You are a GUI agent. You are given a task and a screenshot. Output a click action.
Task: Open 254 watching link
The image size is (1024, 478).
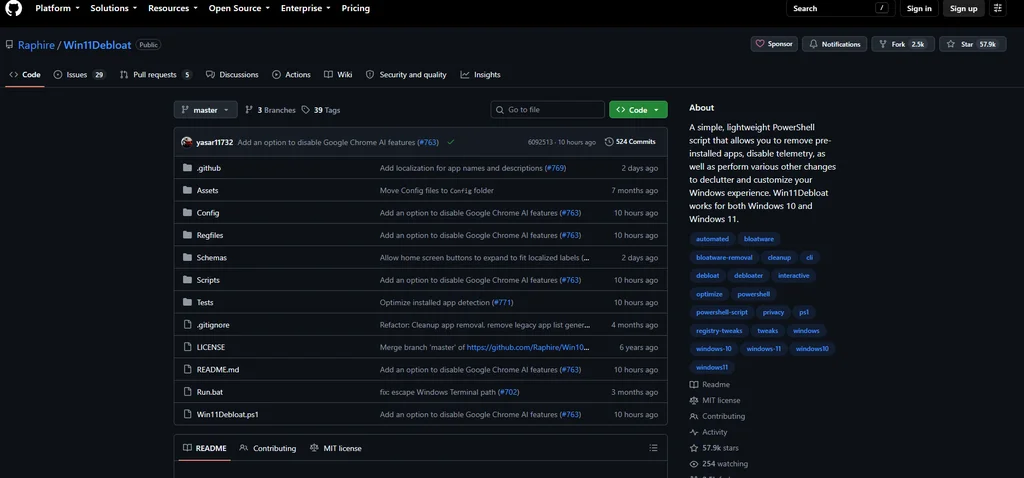point(719,464)
